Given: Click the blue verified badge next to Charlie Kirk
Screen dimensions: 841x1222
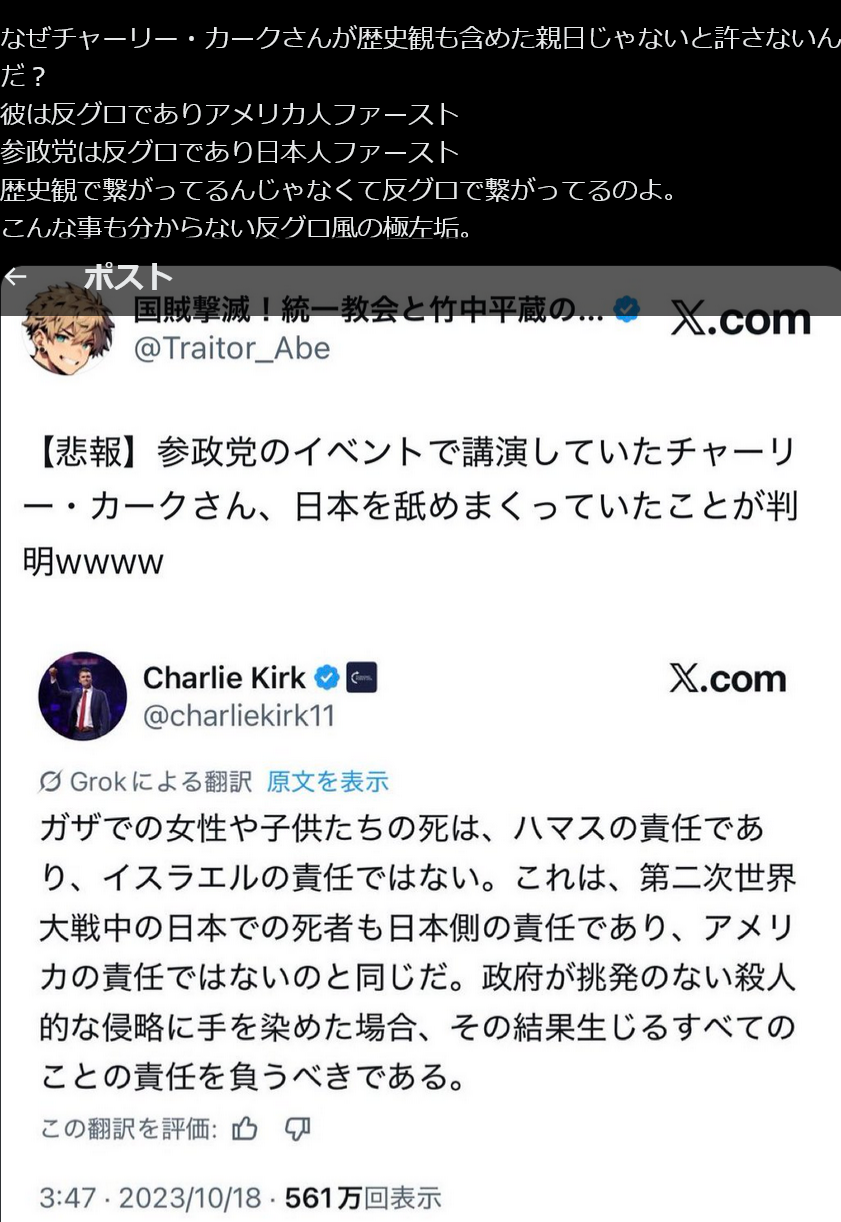Looking at the screenshot, I should pos(327,678).
